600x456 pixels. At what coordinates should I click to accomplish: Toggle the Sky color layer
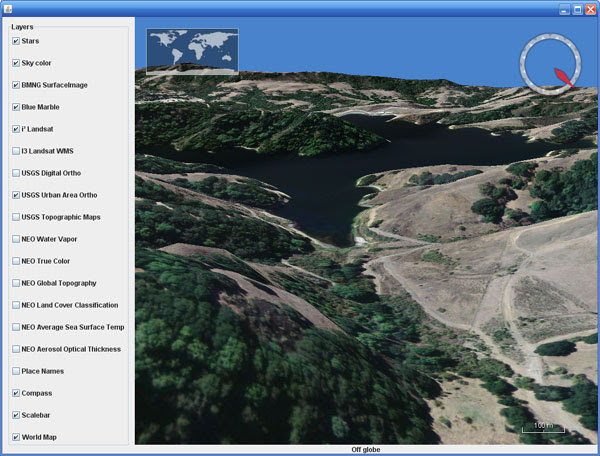pyautogui.click(x=16, y=63)
